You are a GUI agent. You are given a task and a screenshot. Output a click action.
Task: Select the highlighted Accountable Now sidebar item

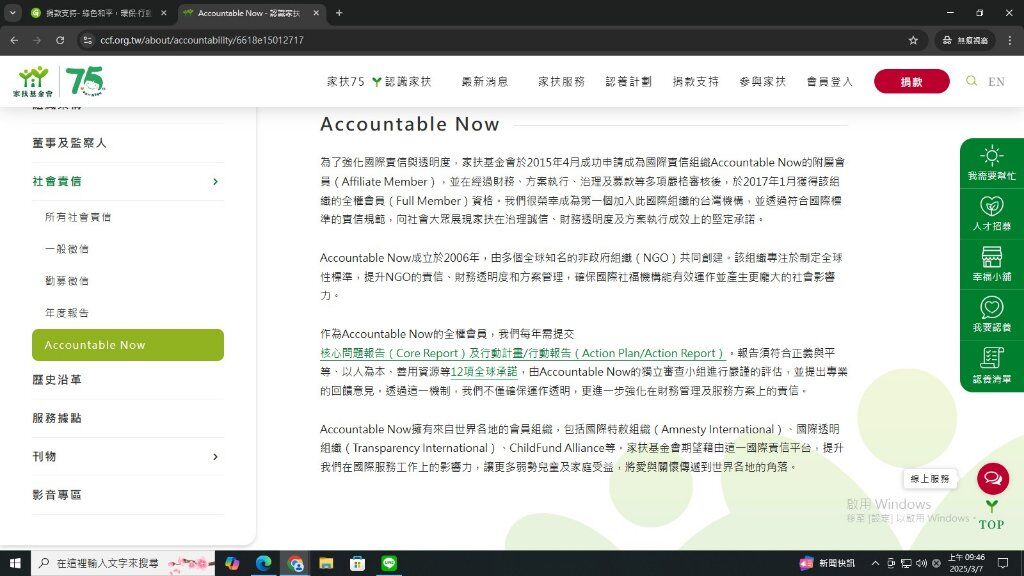[128, 345]
